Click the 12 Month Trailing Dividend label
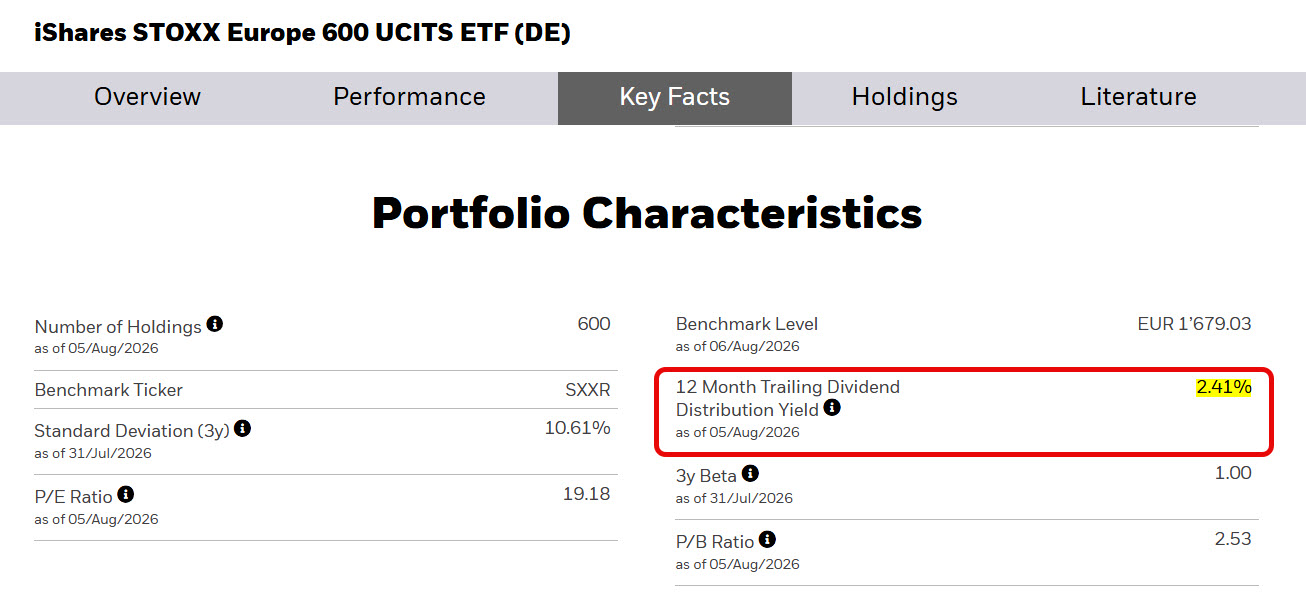 pyautogui.click(x=788, y=387)
